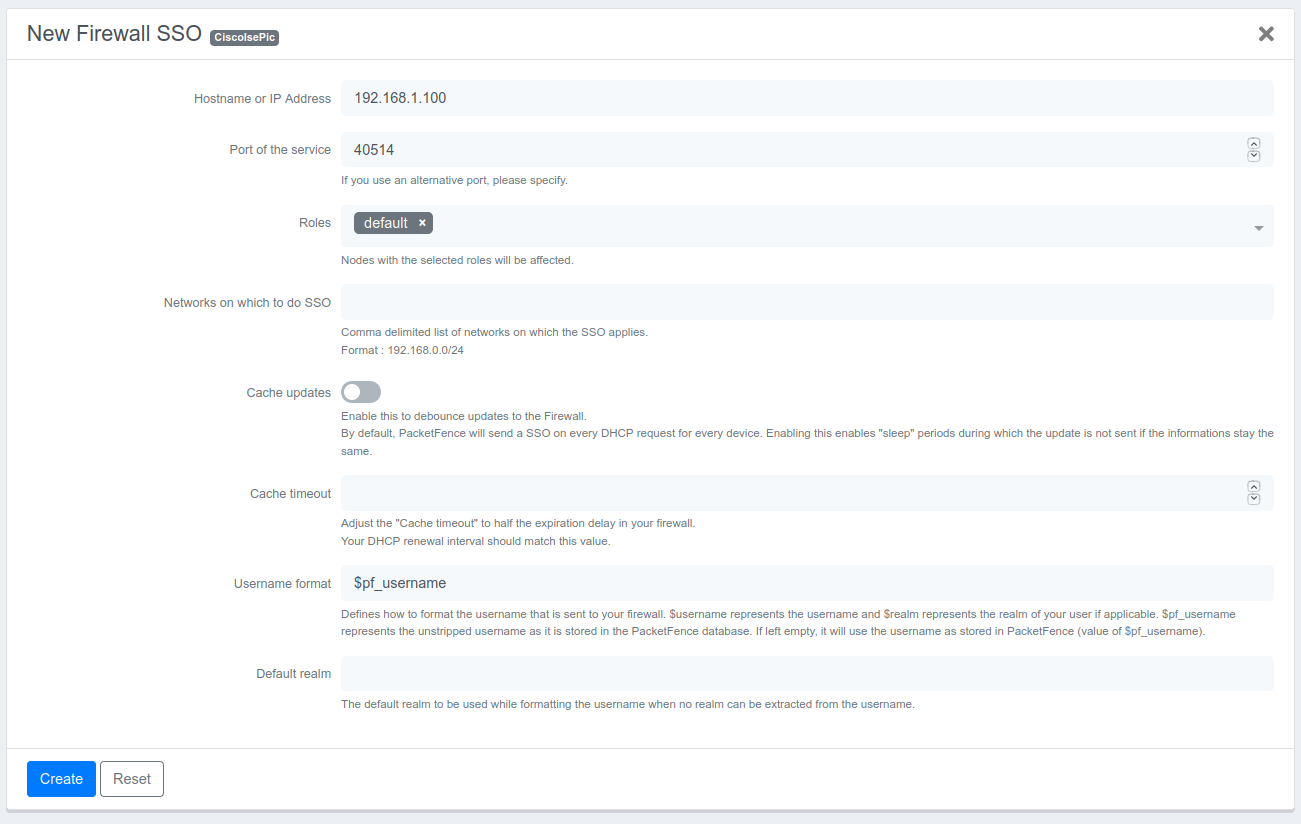Remove the default role tag

422,223
